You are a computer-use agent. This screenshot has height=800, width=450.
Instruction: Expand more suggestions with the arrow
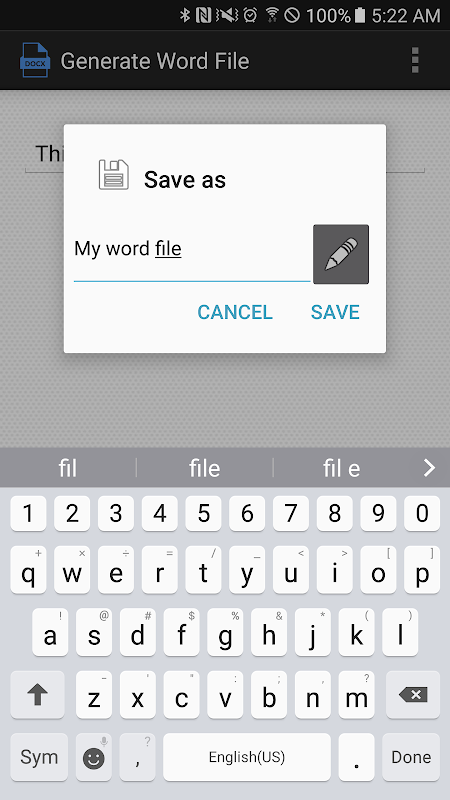[429, 468]
